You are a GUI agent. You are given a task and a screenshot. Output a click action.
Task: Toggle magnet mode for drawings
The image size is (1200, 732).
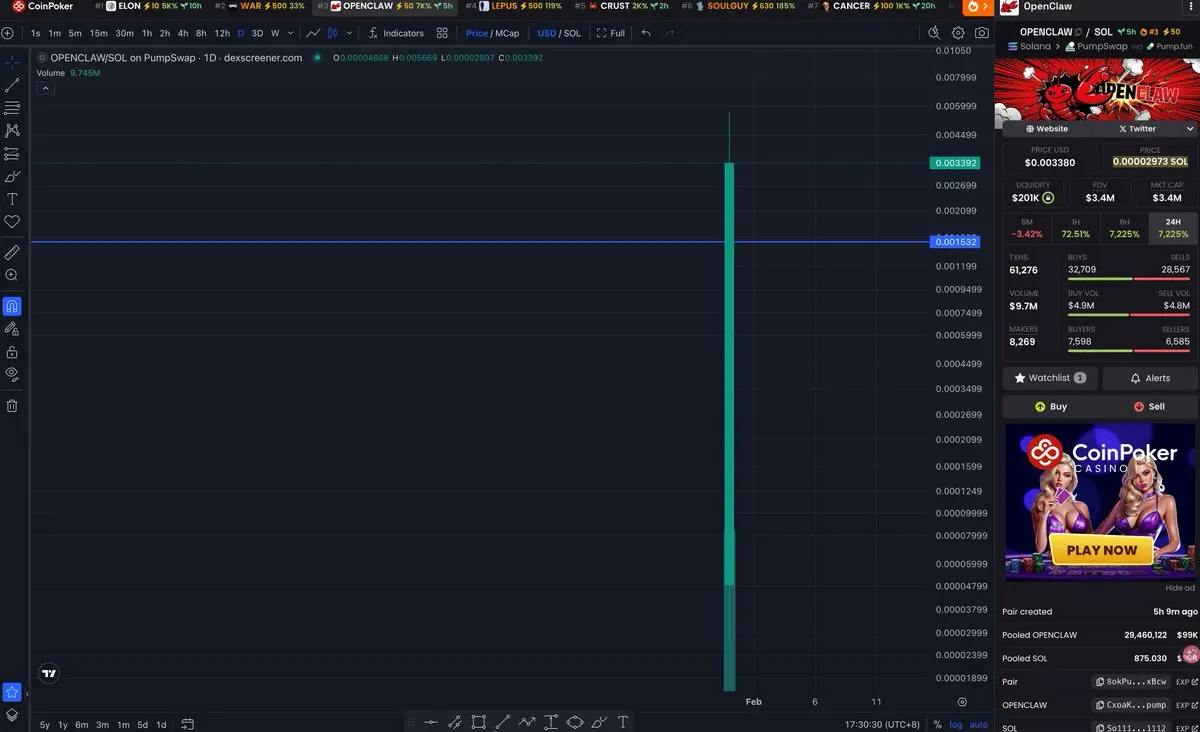[x=12, y=306]
